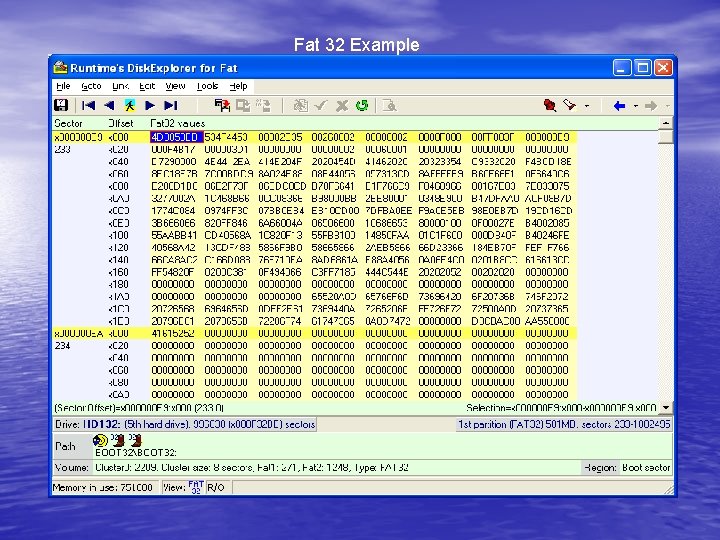Click the greyed duplicate-pages toolbar icon
The width and height of the screenshot is (720, 540).
[243, 106]
